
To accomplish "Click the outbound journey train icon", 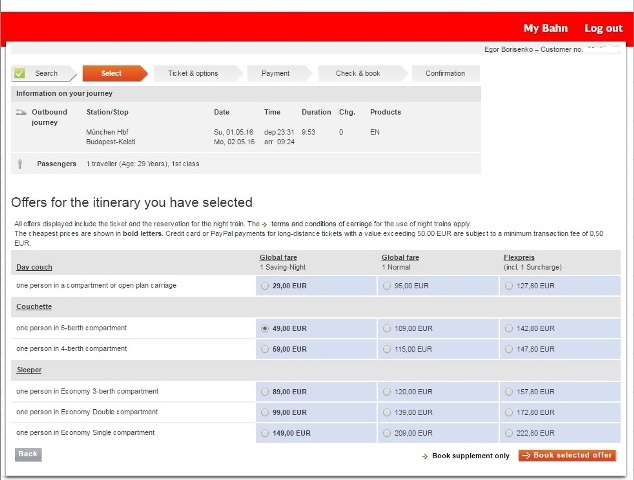I will (x=21, y=112).
